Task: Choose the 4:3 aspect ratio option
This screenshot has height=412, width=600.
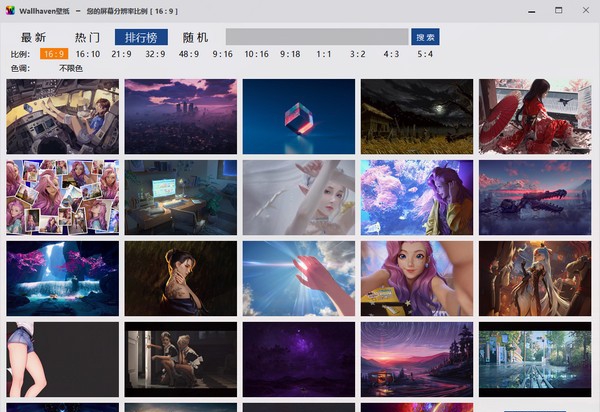Action: click(x=391, y=54)
